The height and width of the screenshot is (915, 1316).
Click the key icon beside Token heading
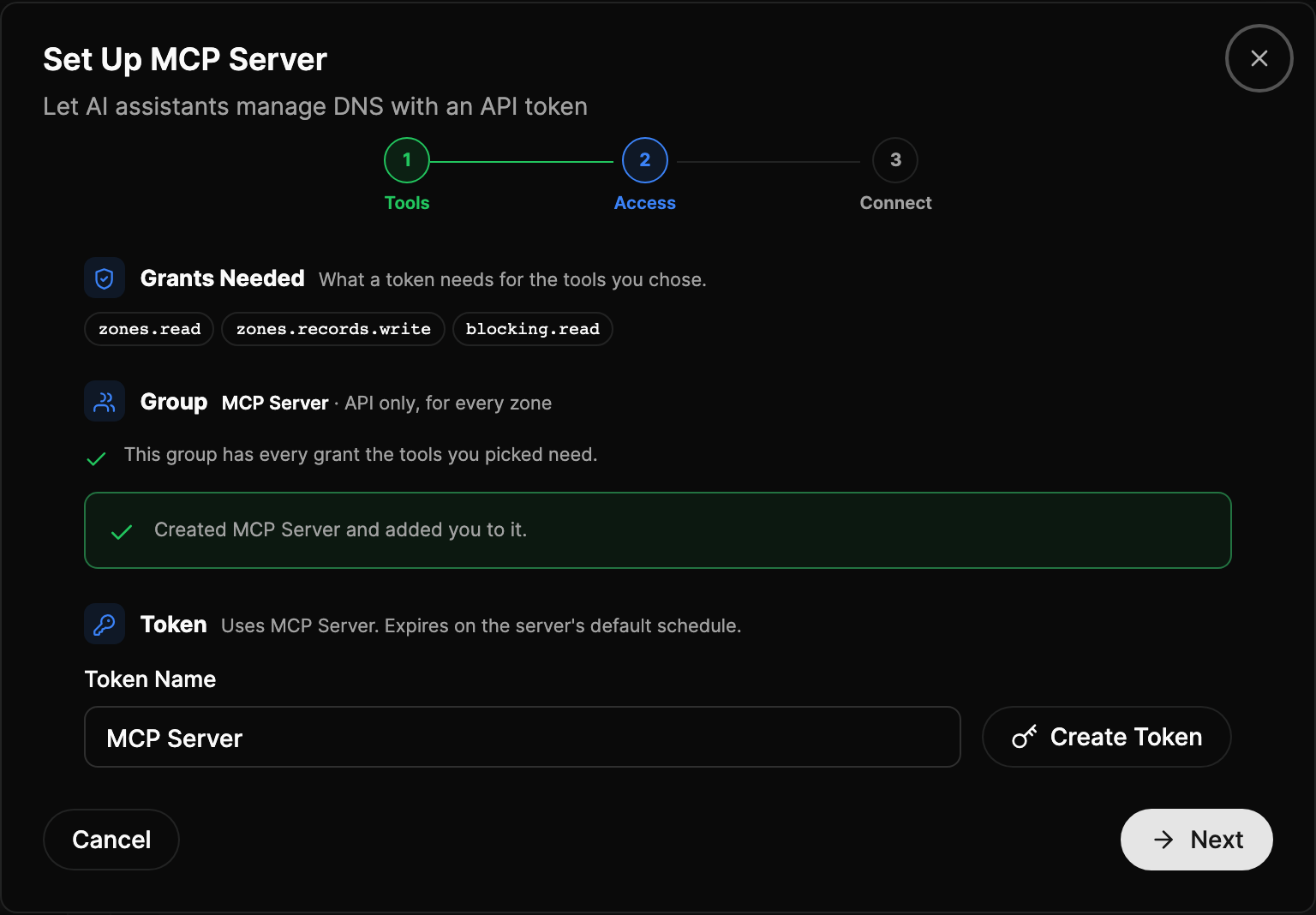105,625
